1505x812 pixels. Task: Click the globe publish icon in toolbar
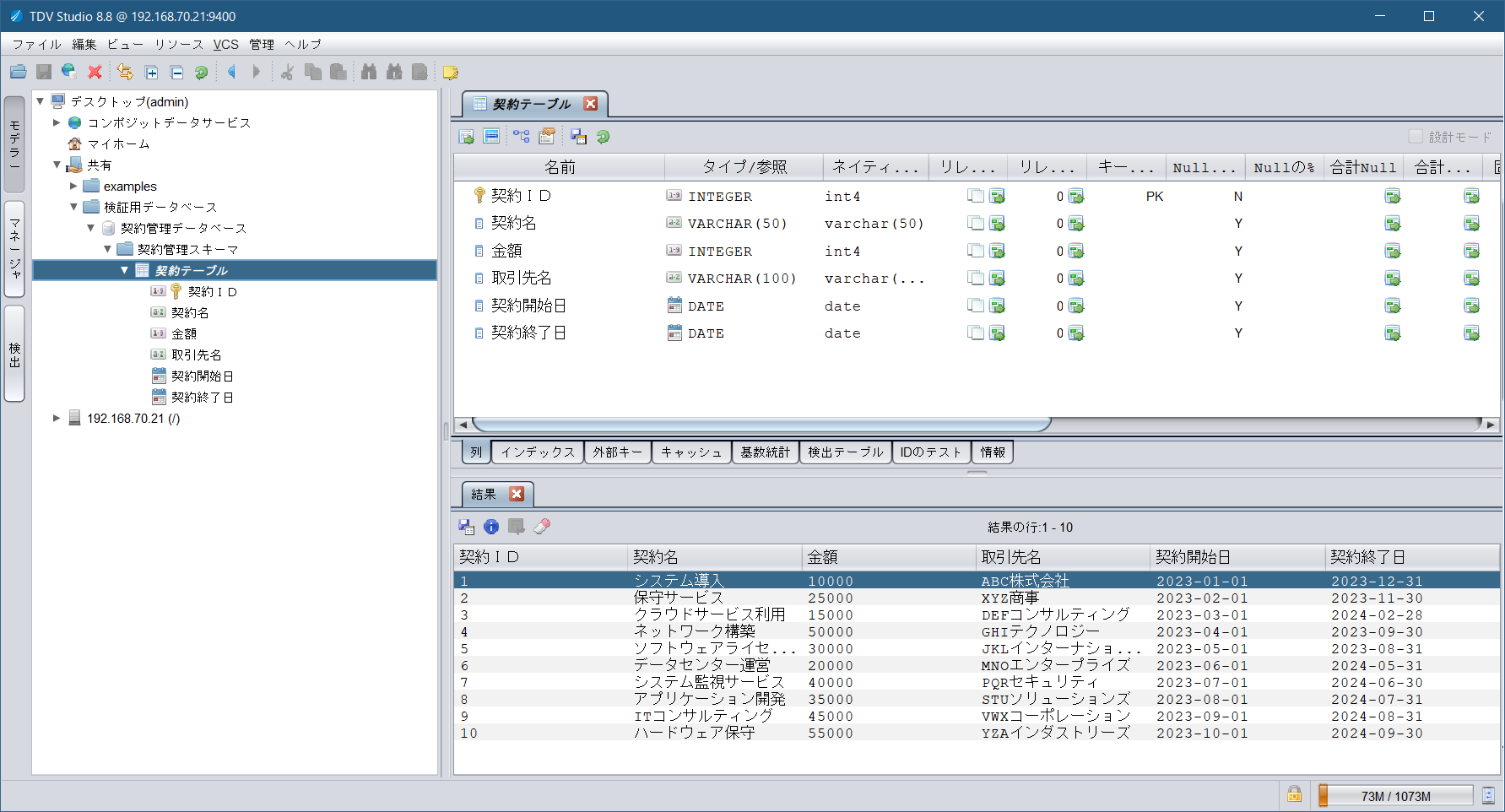coord(69,73)
